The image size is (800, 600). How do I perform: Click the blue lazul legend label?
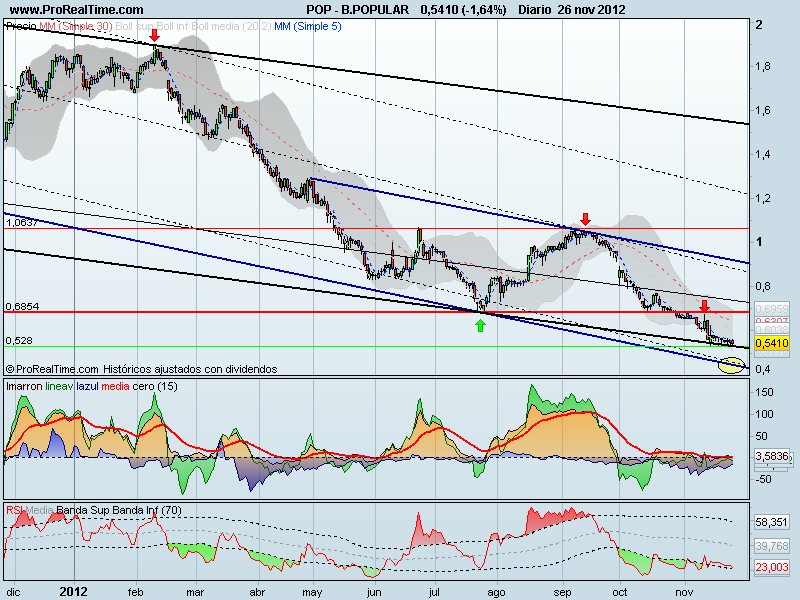[x=88, y=386]
